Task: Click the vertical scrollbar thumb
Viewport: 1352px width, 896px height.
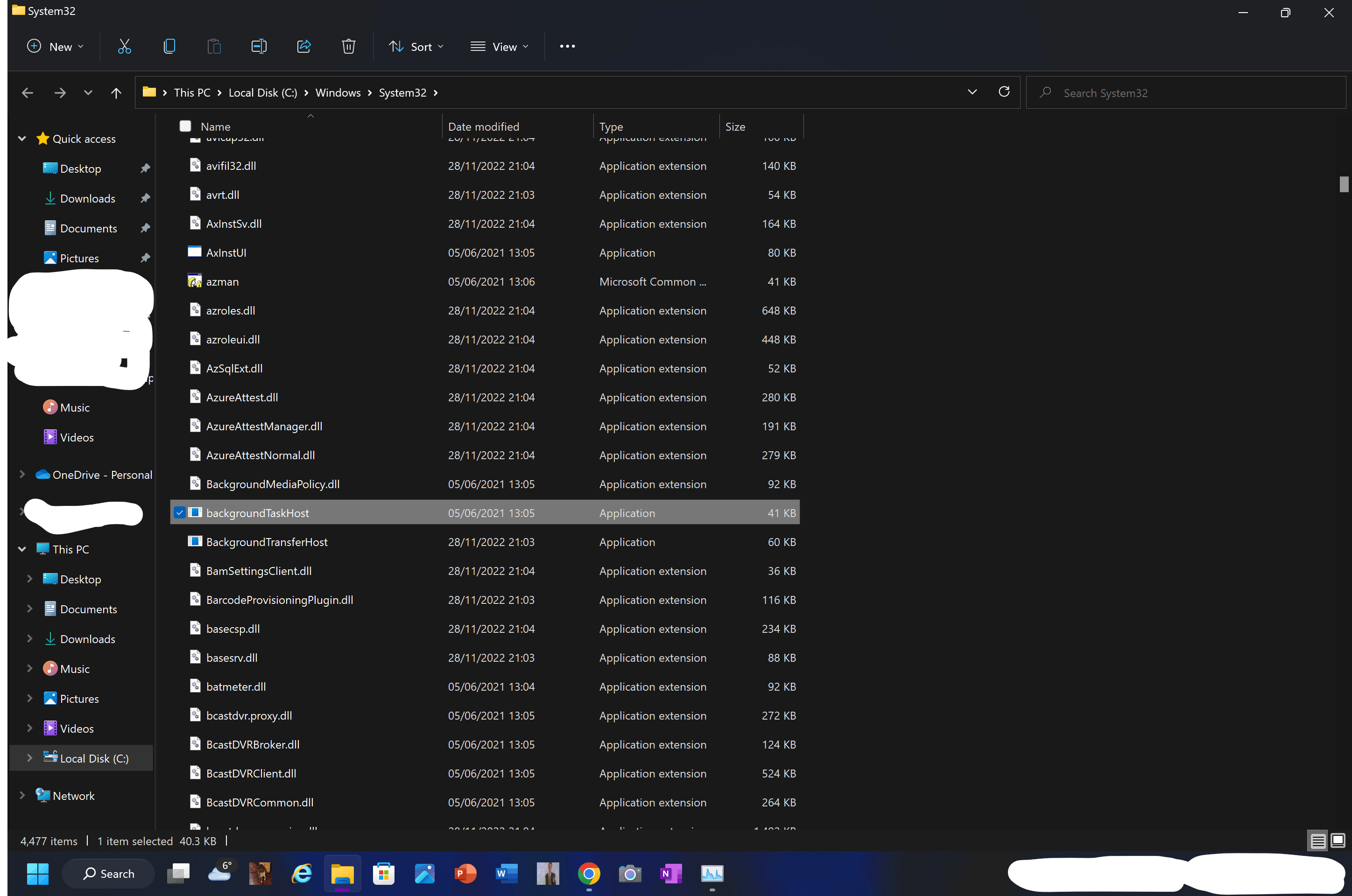Action: coord(1344,184)
